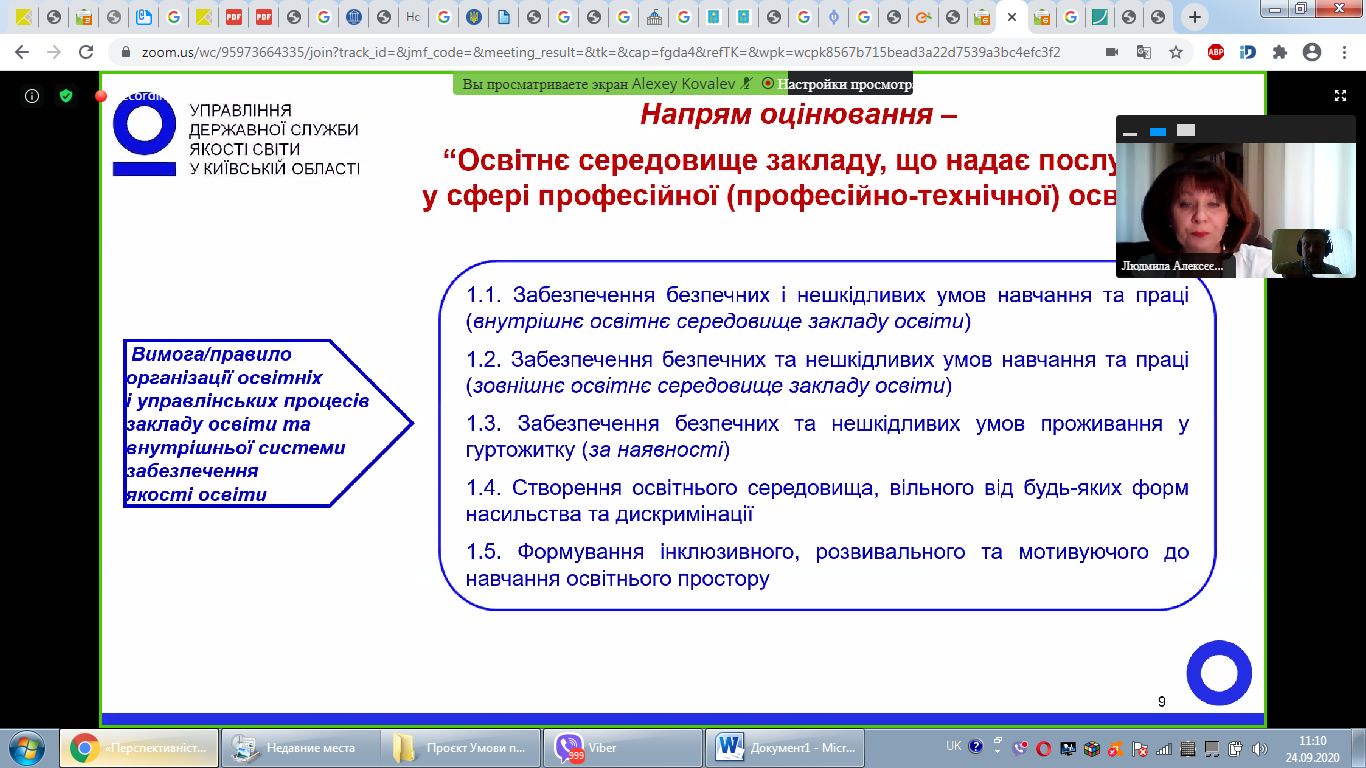Click the camera icon in the address bar

coord(1111,52)
